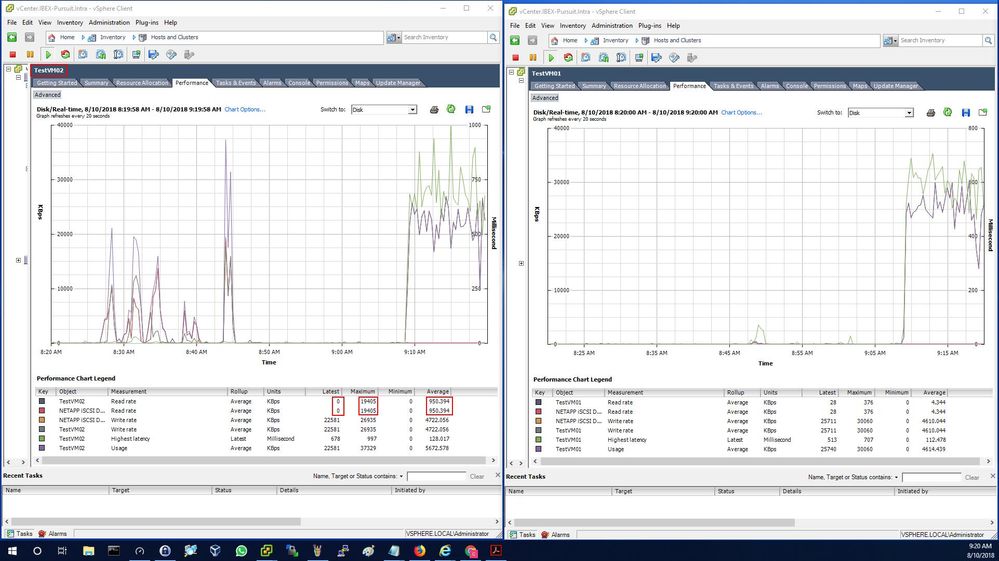Viewport: 999px width, 561px height.
Task: Open Snapshot Manager icon in TestVM01 window
Action: (621, 58)
